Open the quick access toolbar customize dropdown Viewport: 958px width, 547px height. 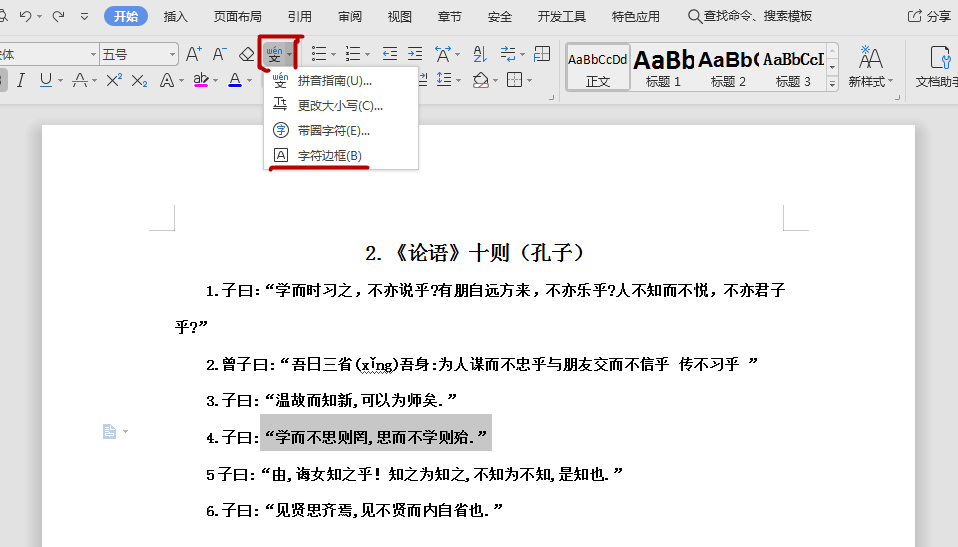click(84, 17)
